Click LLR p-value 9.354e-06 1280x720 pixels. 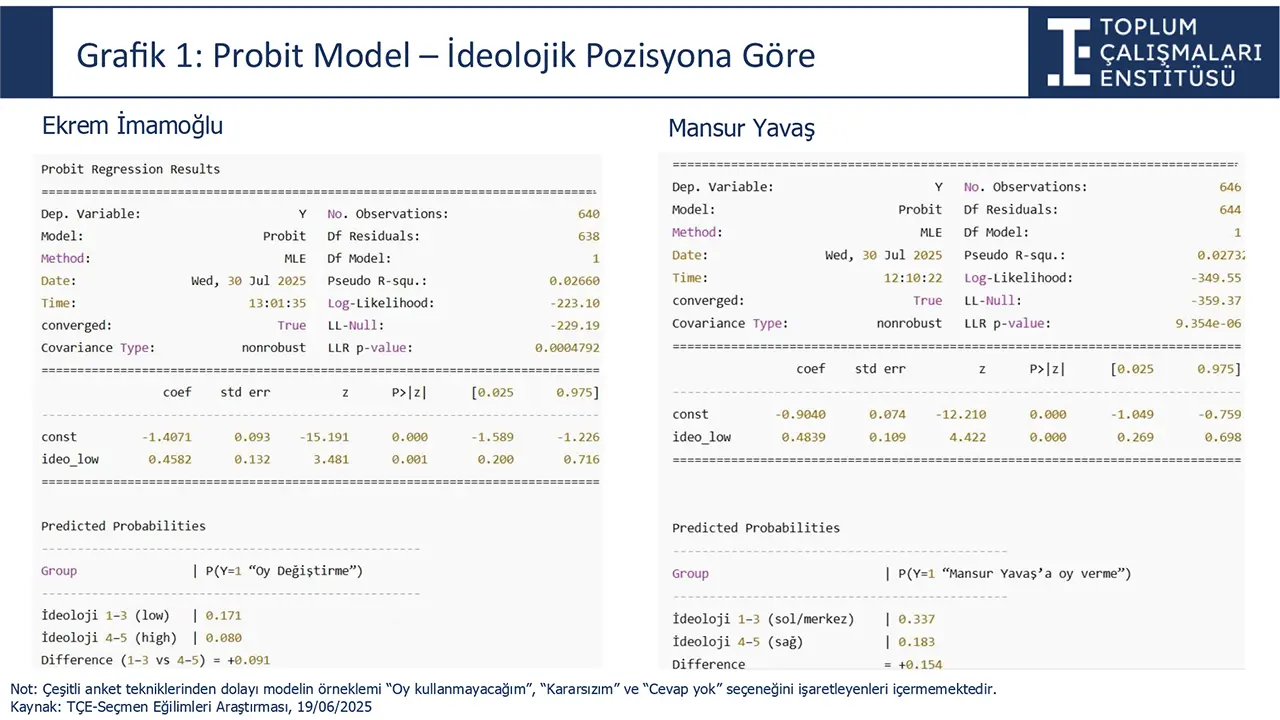coord(1209,324)
